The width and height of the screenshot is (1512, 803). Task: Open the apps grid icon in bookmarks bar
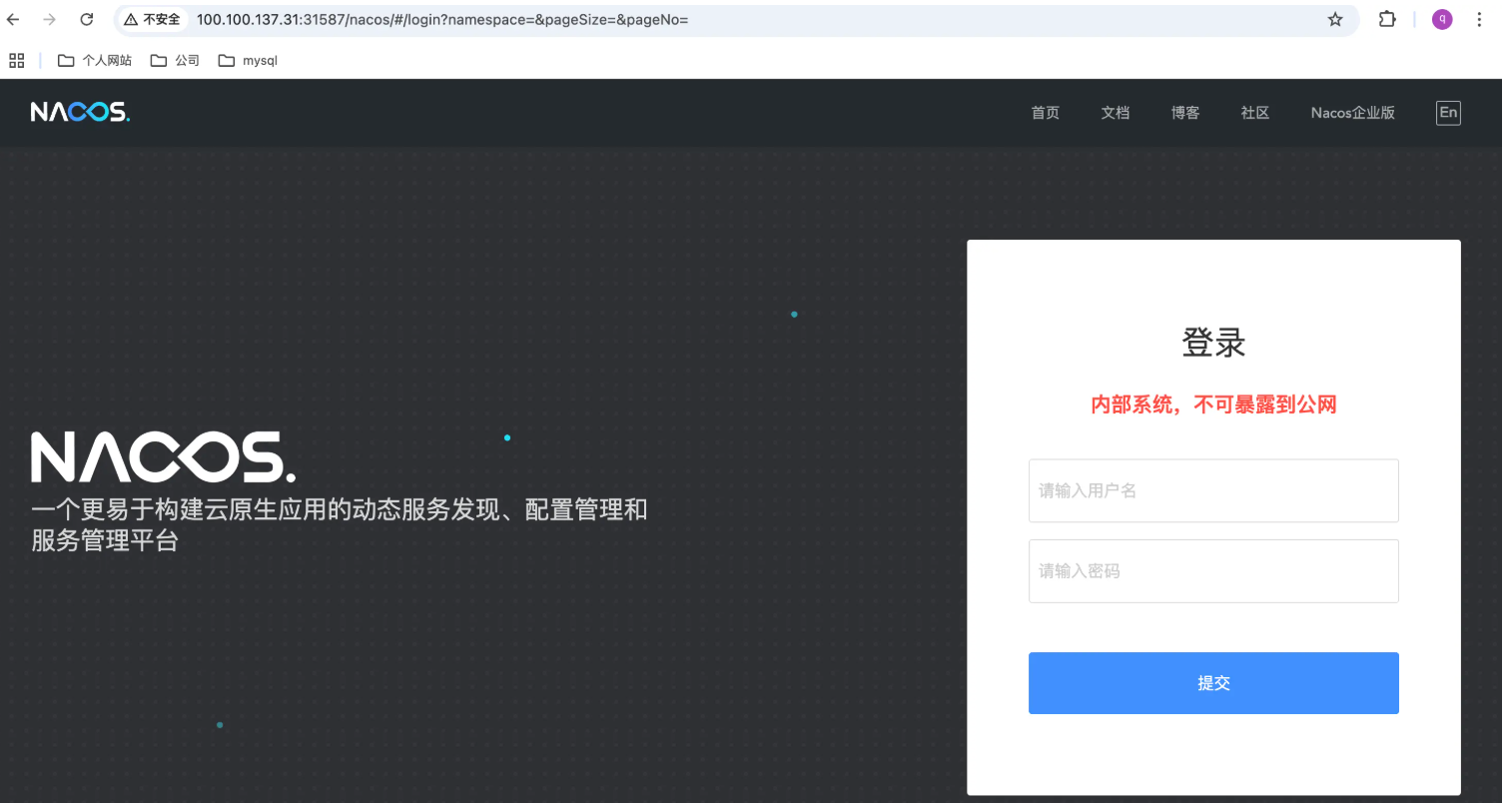[x=16, y=60]
